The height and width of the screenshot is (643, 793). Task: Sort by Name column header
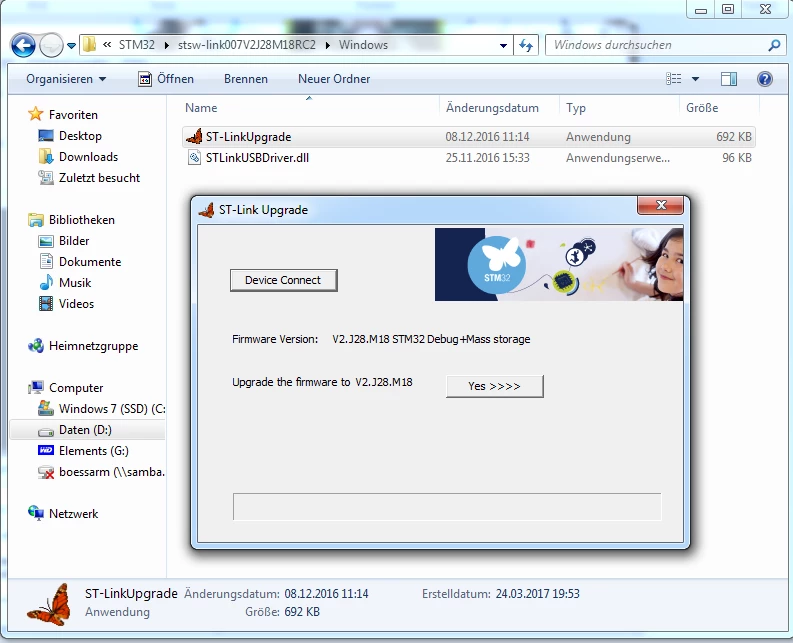tap(201, 108)
